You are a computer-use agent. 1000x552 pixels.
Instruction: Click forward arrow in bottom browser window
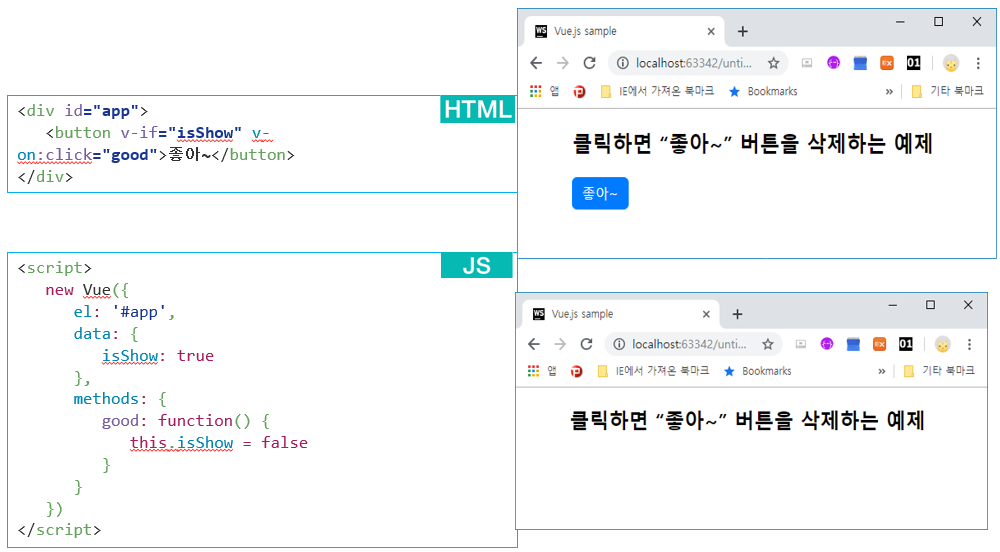click(560, 344)
